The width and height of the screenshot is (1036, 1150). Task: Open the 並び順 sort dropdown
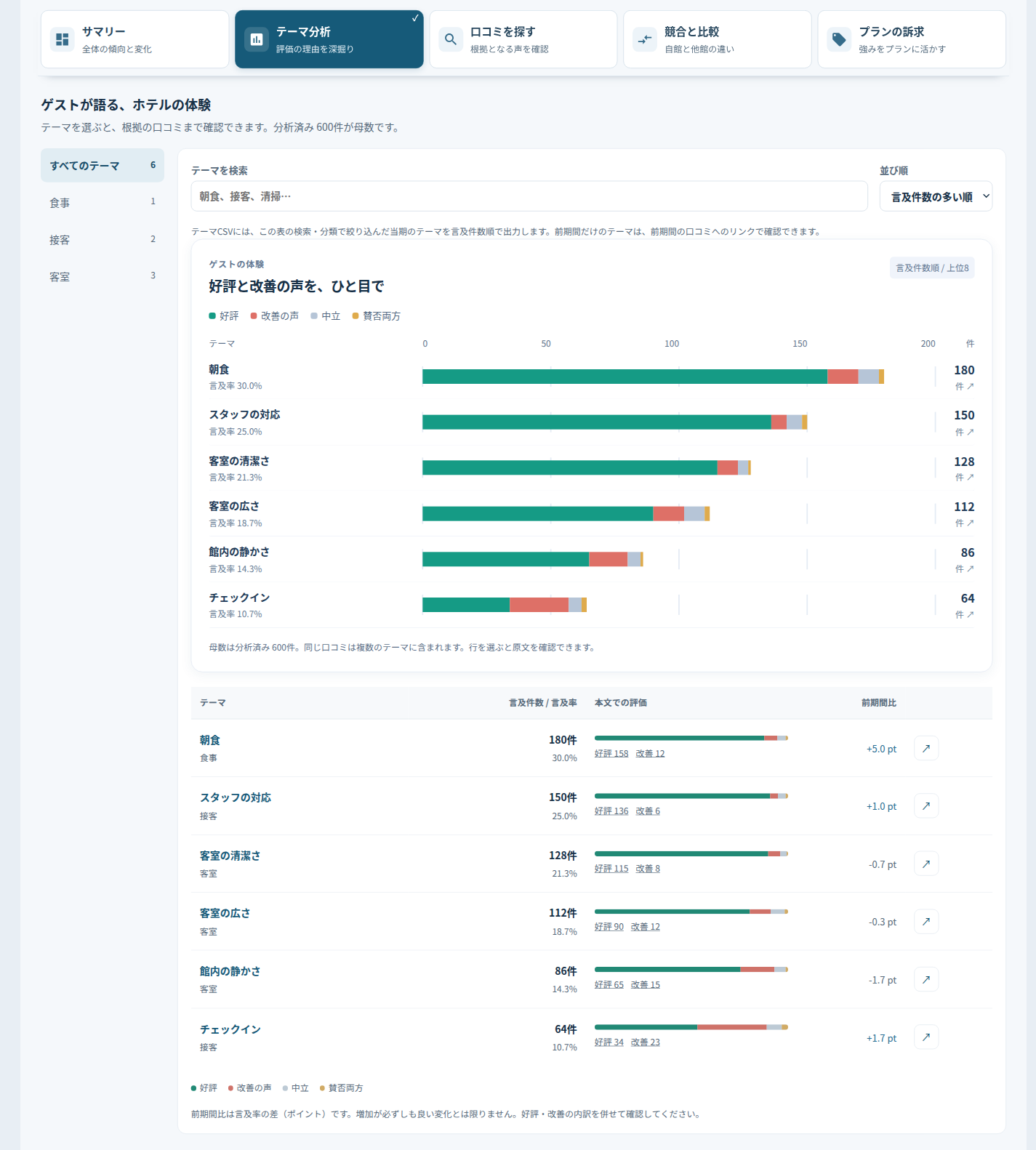936,196
